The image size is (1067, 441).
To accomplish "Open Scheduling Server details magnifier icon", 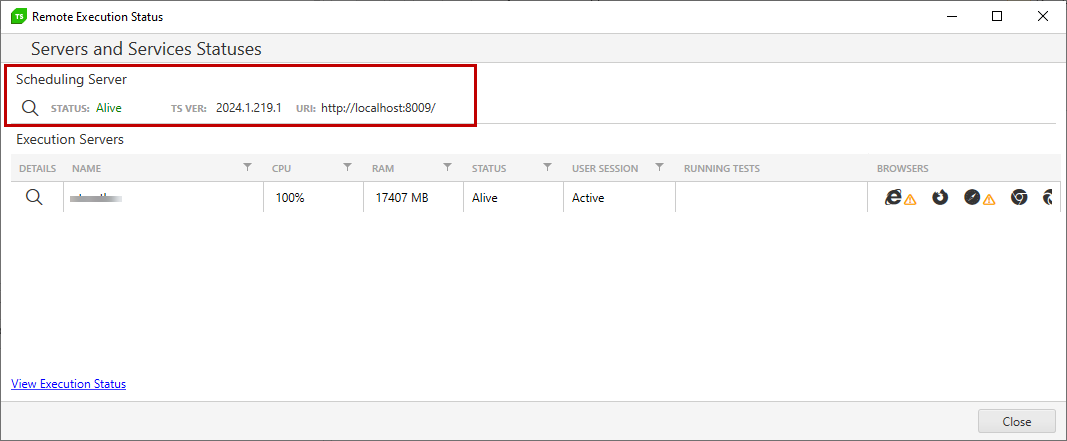I will 30,108.
